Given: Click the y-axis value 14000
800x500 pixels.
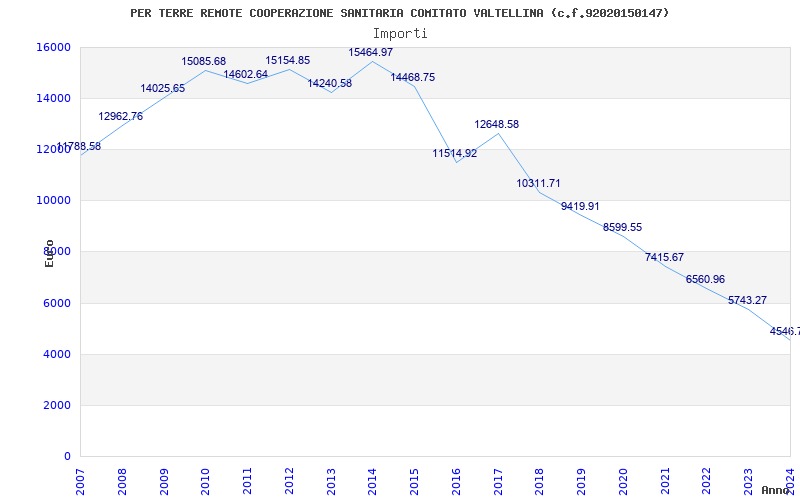Looking at the screenshot, I should coord(54,98).
